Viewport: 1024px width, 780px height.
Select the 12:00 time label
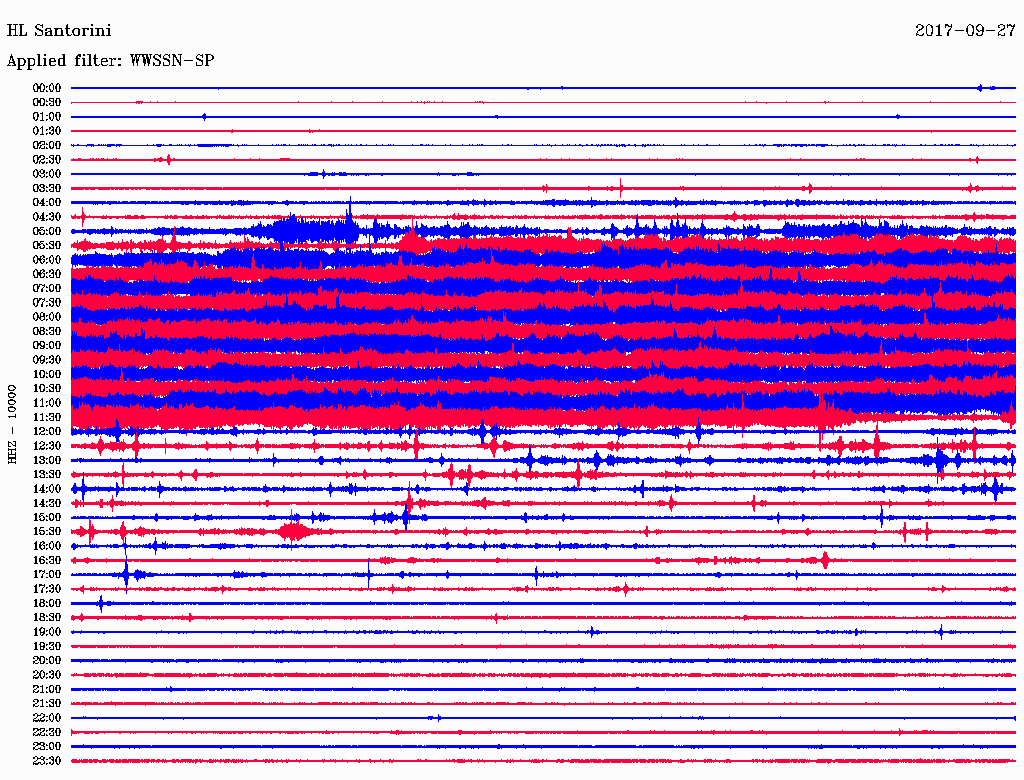tap(47, 432)
